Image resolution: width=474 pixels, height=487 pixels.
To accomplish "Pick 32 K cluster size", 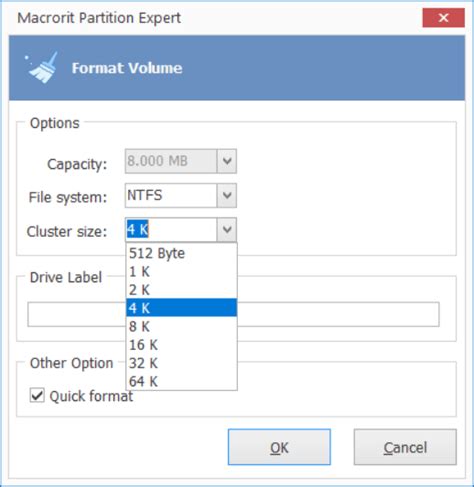I will [181, 363].
